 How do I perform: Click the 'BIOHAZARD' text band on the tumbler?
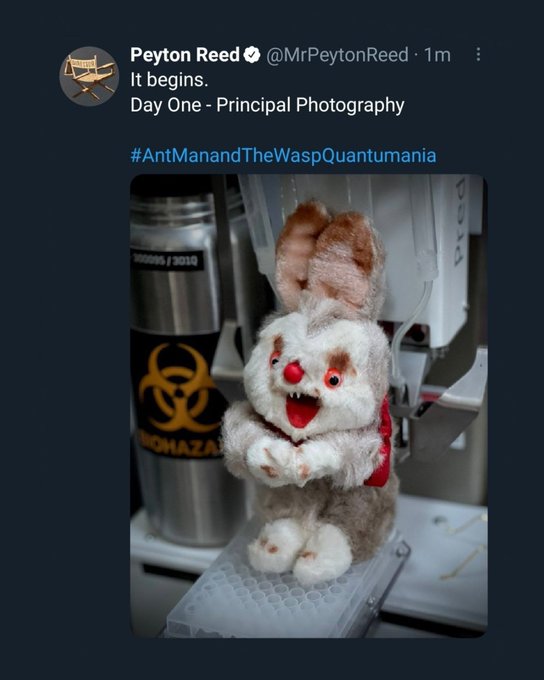point(178,445)
